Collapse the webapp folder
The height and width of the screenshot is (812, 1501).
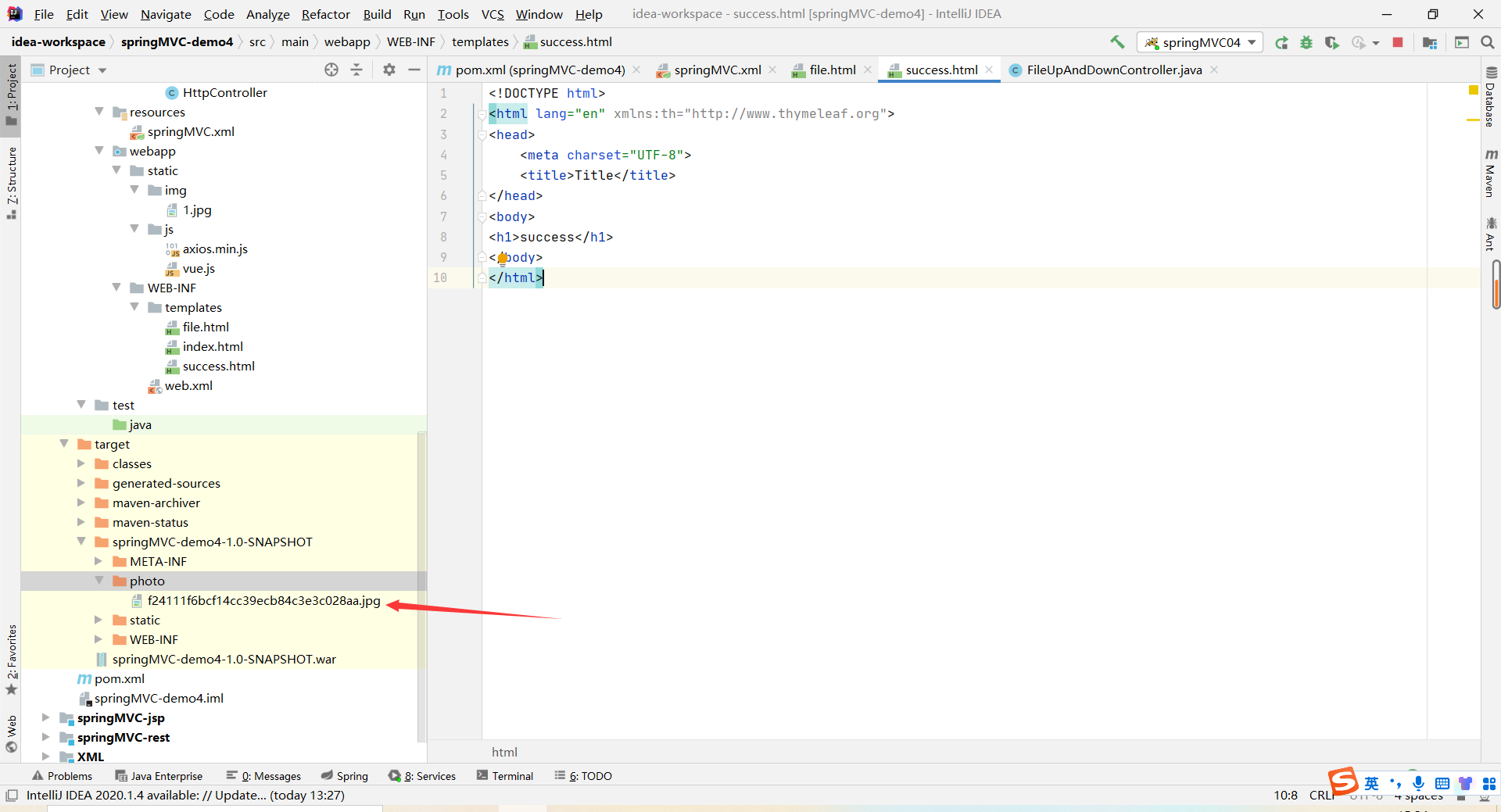pos(99,151)
